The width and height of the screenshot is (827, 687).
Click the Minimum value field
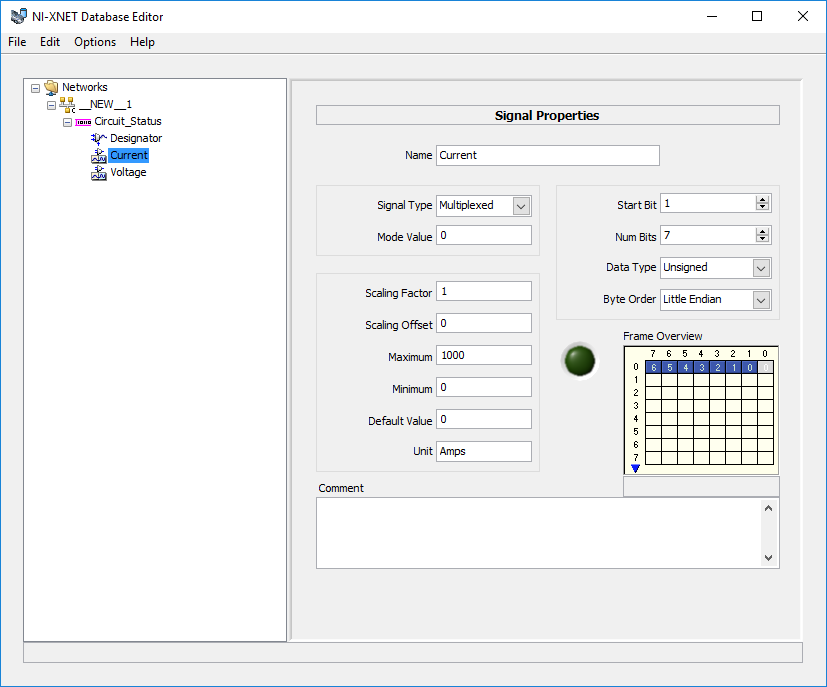484,388
